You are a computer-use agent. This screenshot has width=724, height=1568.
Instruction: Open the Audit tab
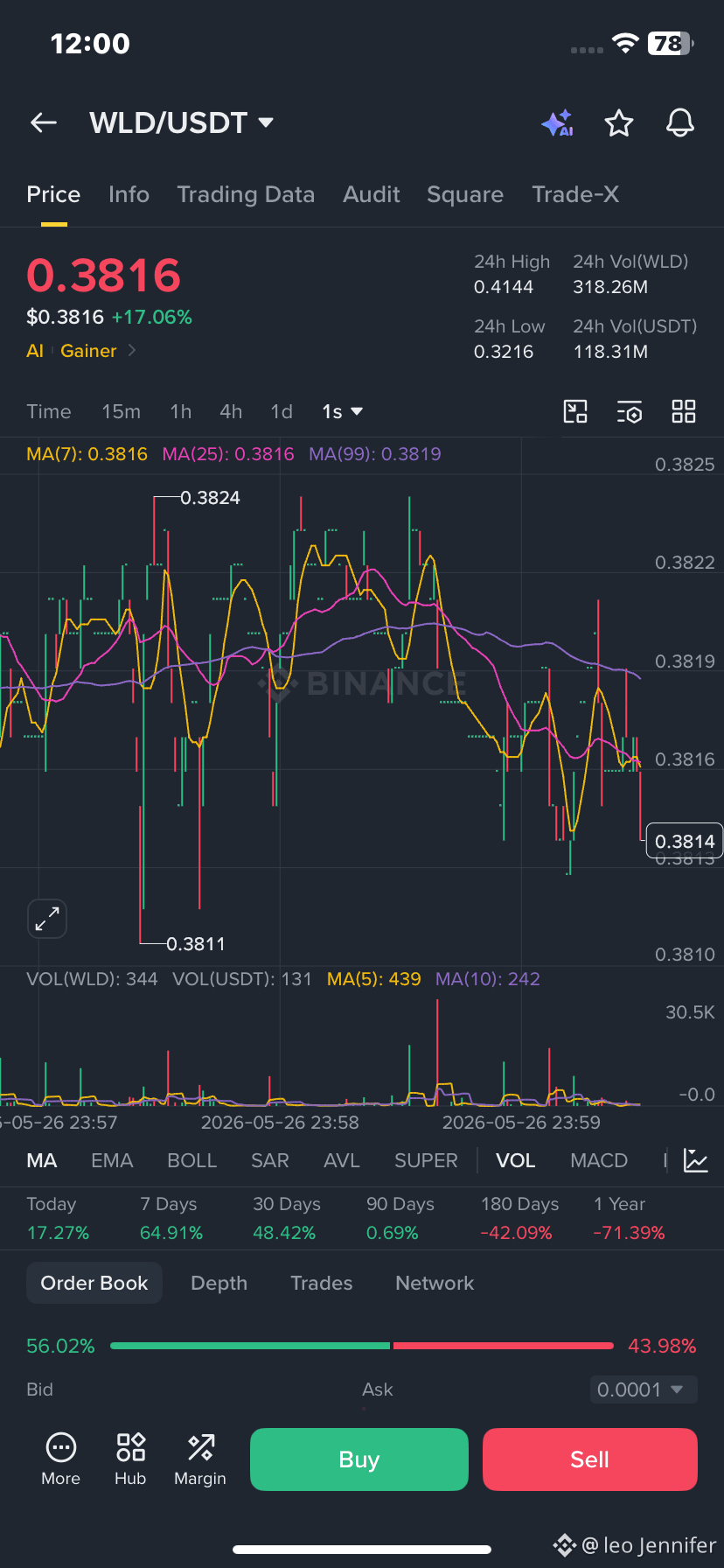tap(372, 194)
